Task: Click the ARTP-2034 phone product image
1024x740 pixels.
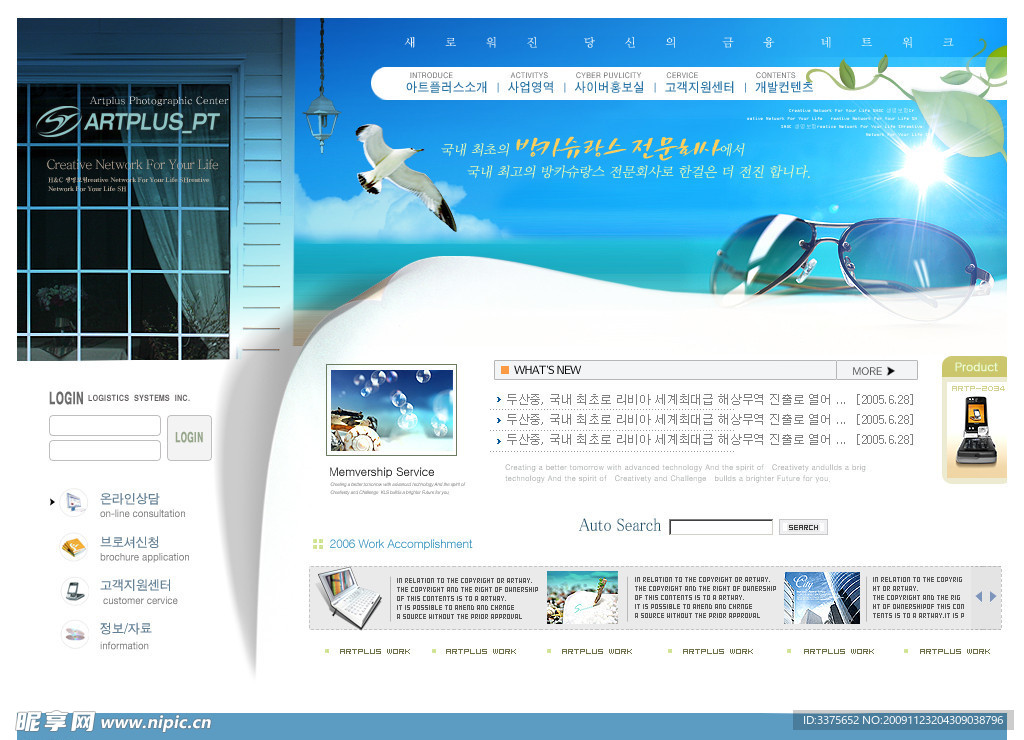Action: point(976,432)
